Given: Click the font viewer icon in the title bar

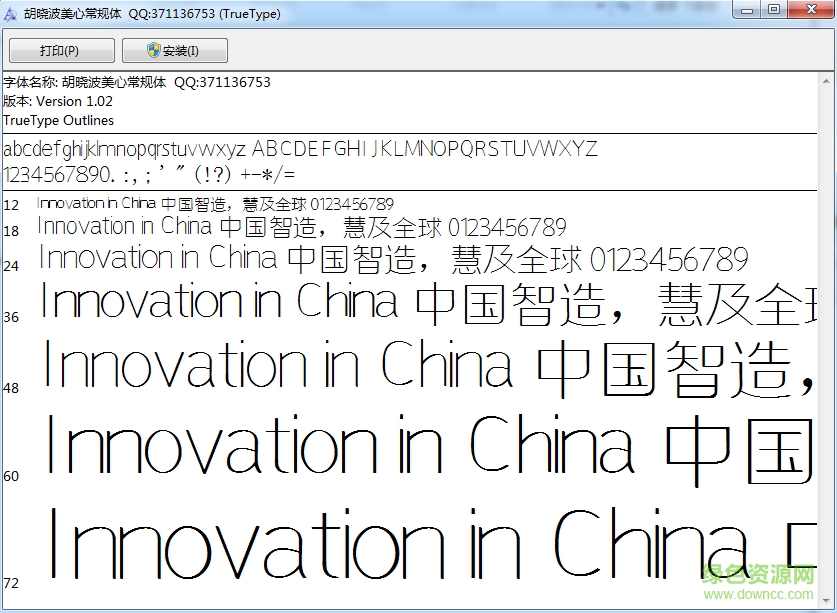Looking at the screenshot, I should 10,12.
